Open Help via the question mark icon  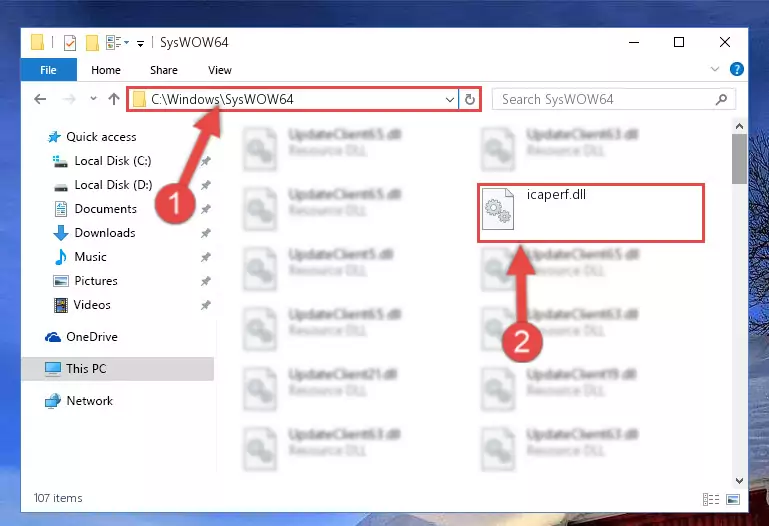pyautogui.click(x=736, y=69)
